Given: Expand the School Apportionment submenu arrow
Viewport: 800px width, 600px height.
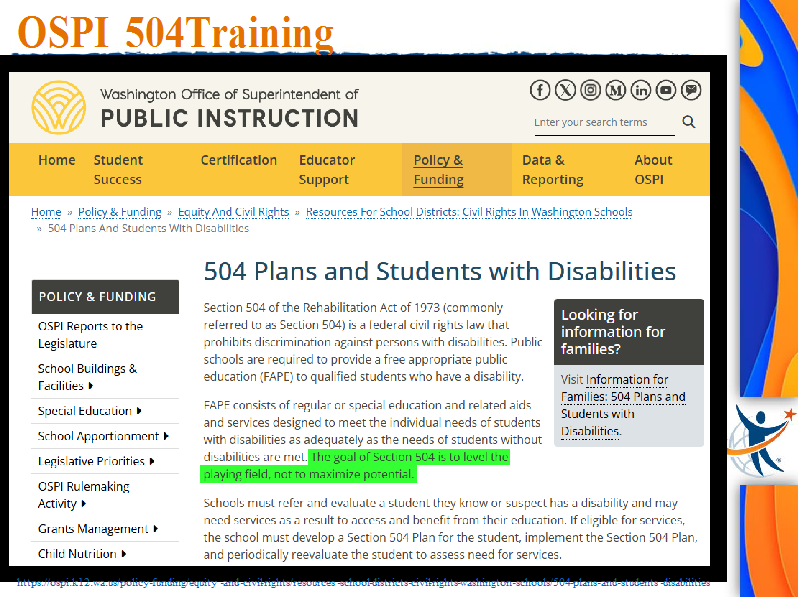Looking at the screenshot, I should tap(166, 436).
